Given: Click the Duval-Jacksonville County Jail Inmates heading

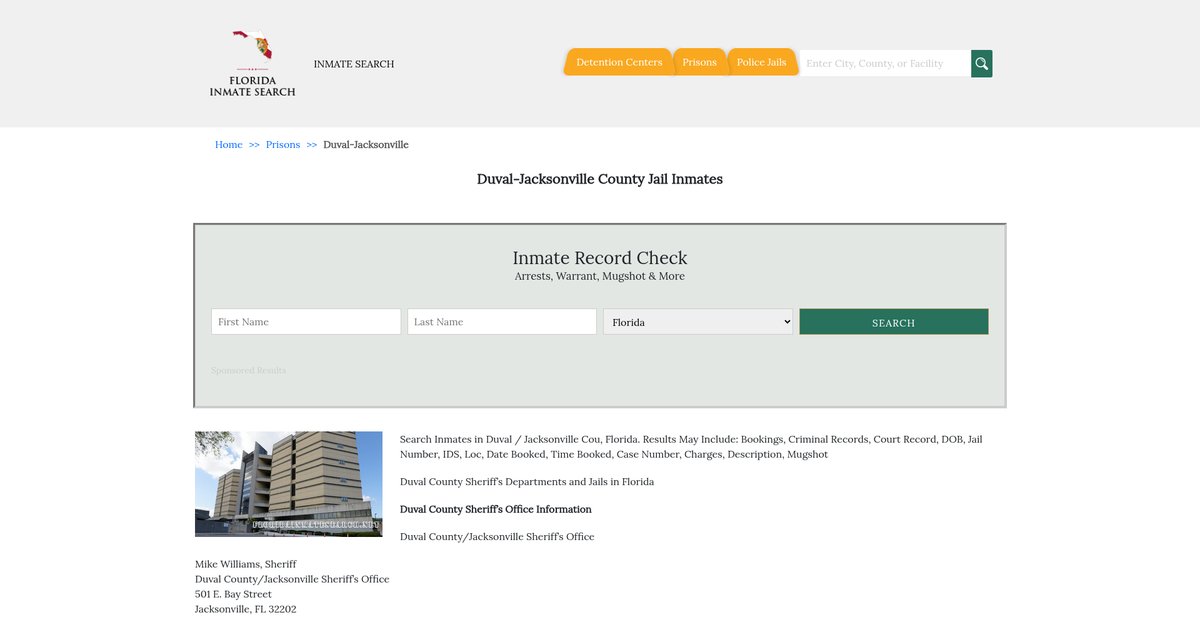Looking at the screenshot, I should (600, 179).
